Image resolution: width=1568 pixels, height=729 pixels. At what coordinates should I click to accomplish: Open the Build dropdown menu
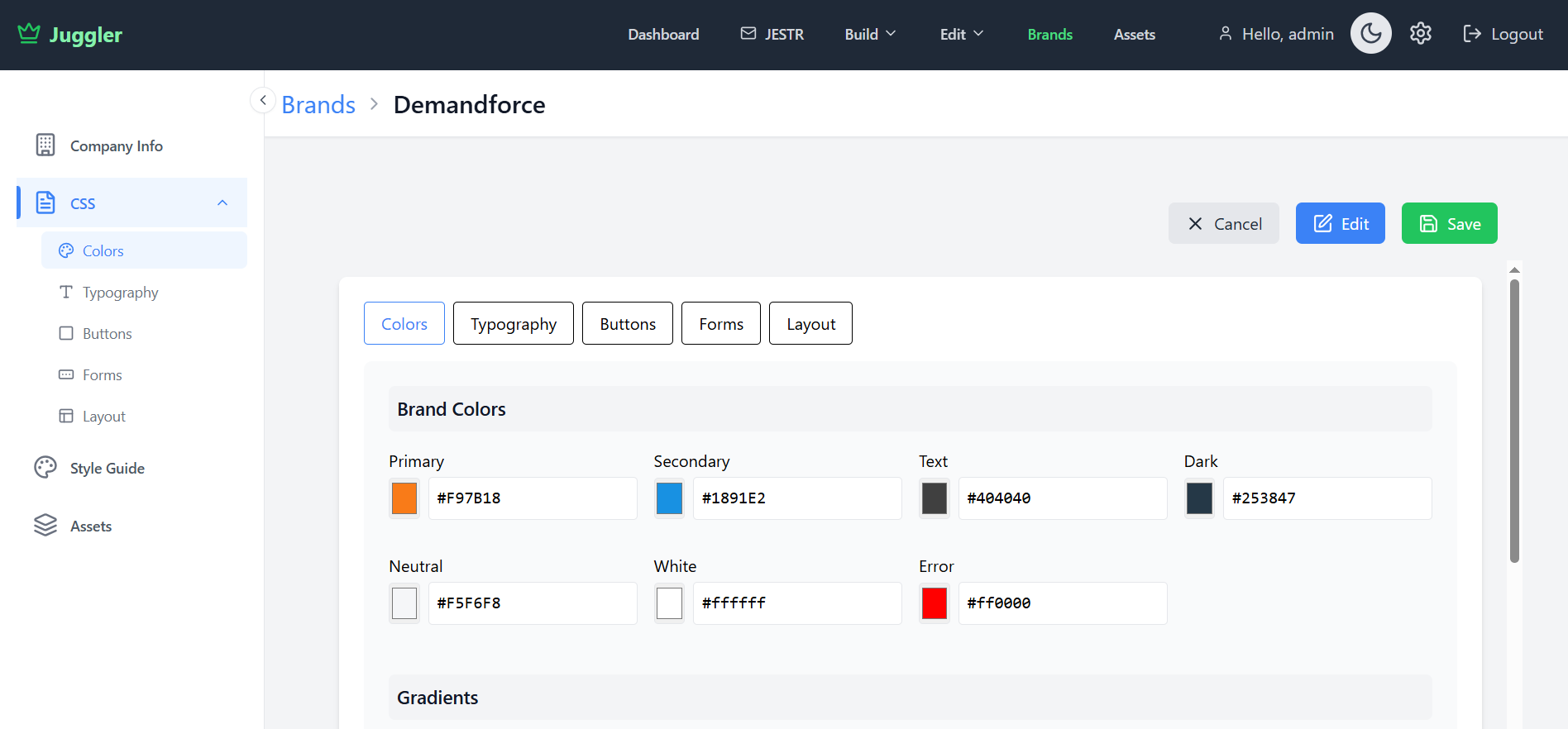(x=870, y=34)
